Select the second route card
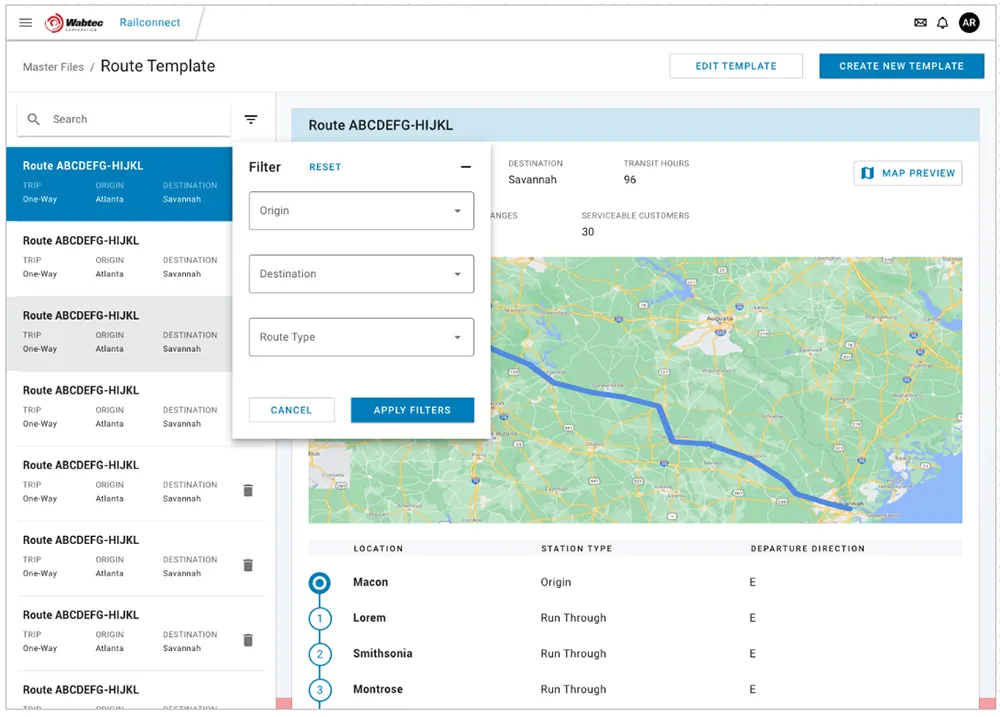The image size is (1000, 717). (119, 258)
